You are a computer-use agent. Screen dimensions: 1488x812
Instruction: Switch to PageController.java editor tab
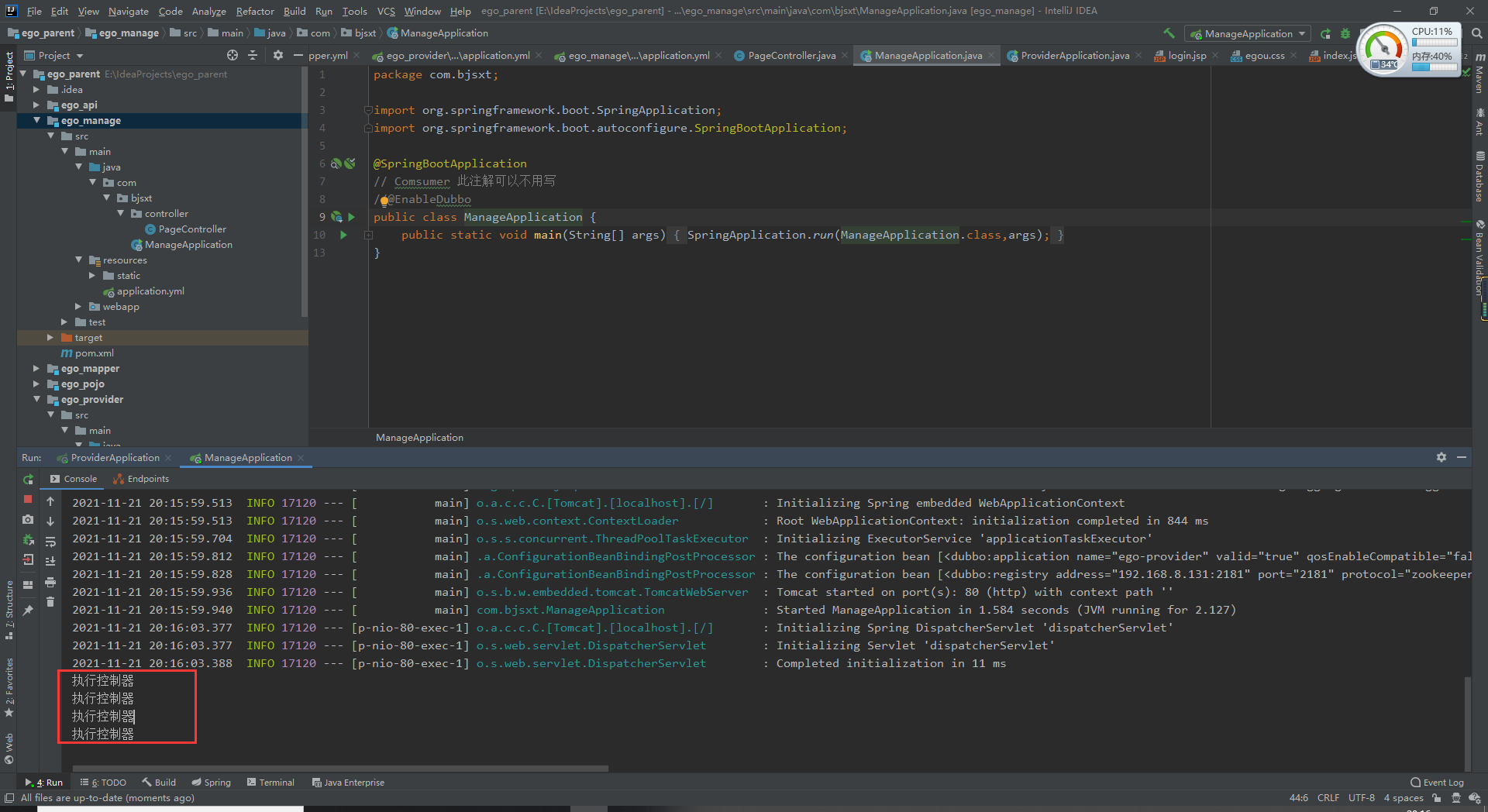791,55
